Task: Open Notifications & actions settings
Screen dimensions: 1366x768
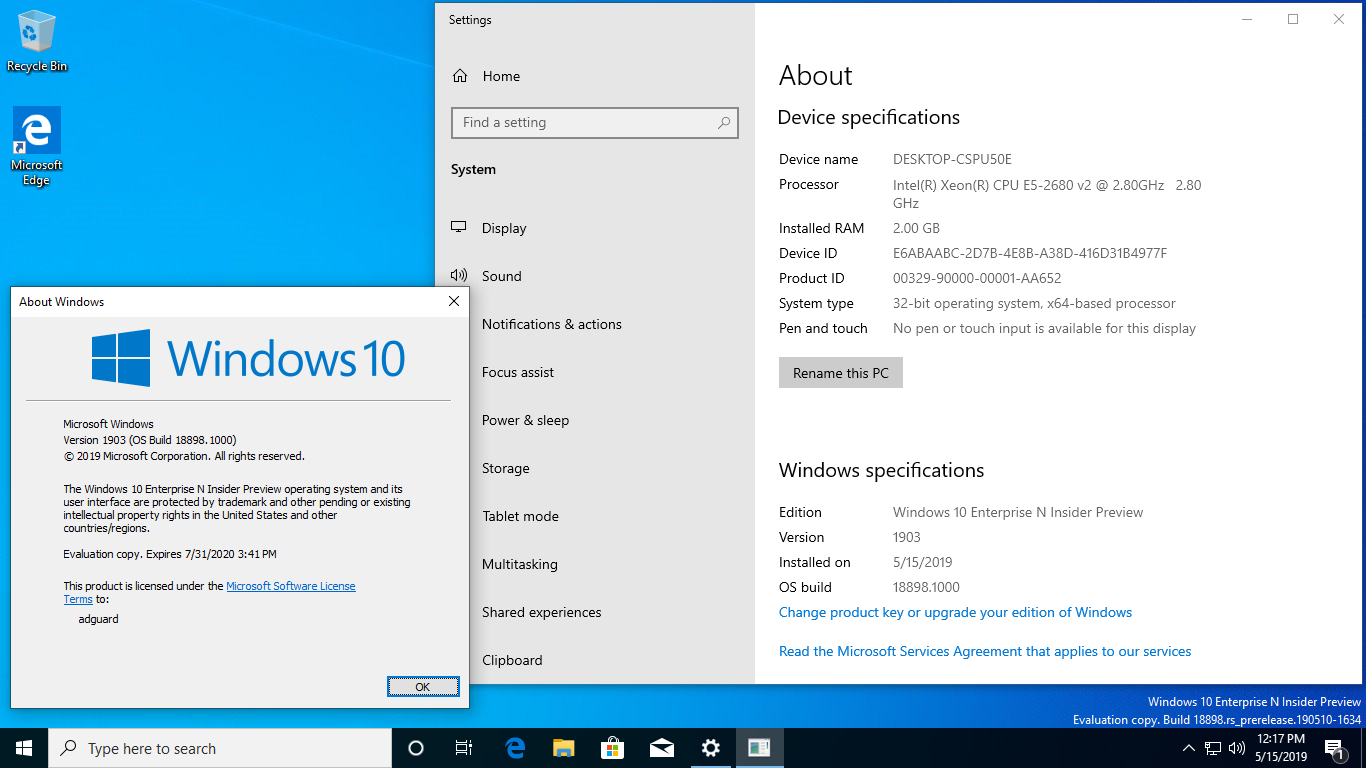Action: point(551,324)
